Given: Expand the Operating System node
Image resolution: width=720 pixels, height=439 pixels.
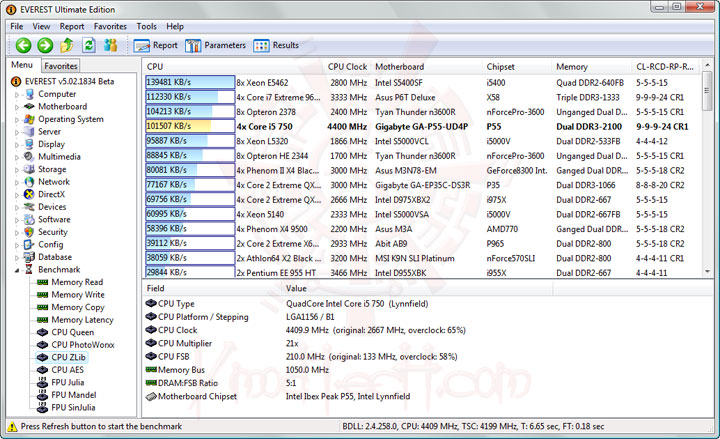Looking at the screenshot, I should (17, 120).
